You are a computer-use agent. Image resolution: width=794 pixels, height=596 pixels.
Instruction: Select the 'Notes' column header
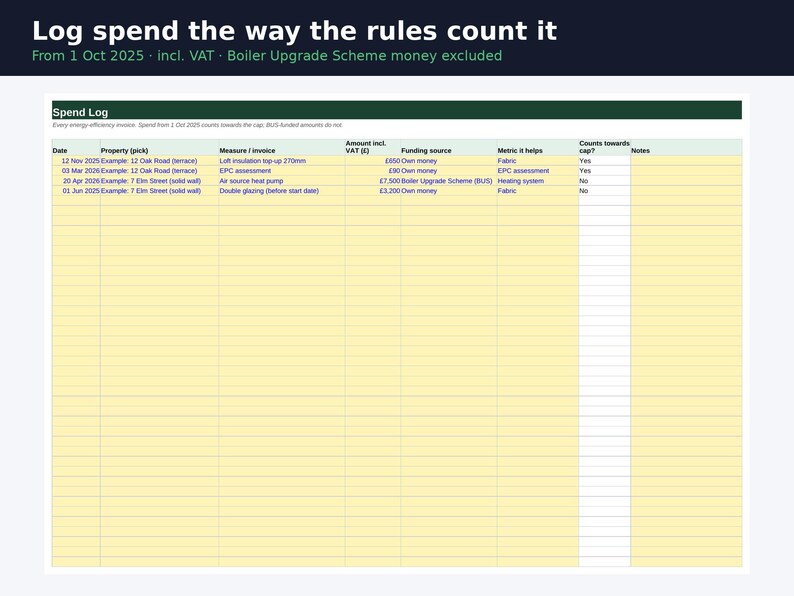tap(686, 147)
